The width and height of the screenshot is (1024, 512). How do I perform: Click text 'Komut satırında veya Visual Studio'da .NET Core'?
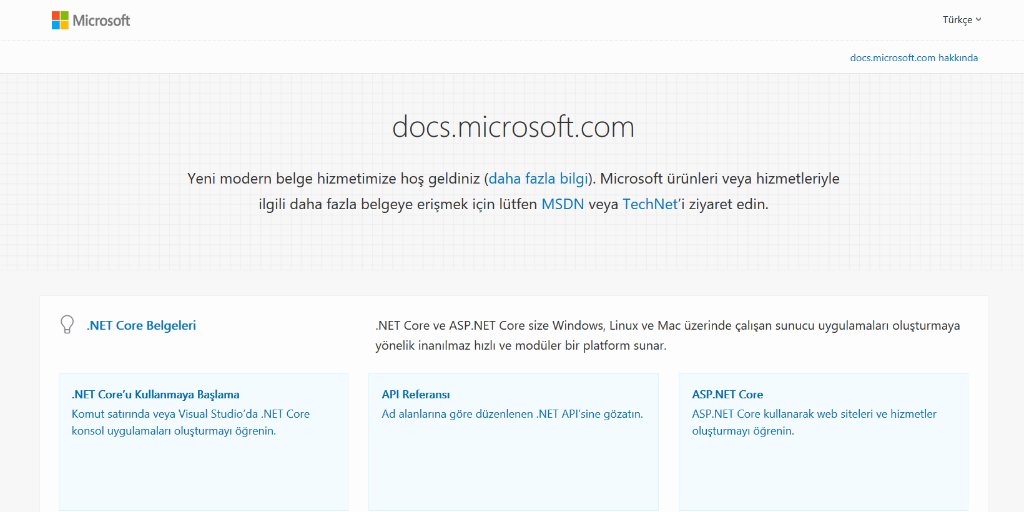(190, 414)
